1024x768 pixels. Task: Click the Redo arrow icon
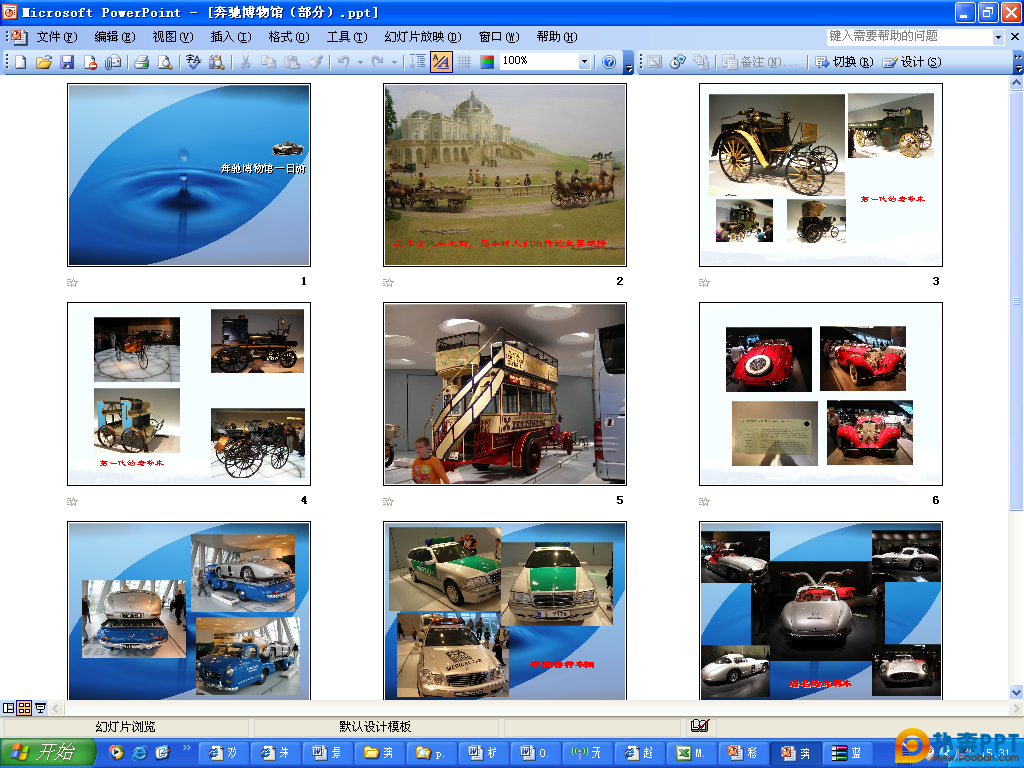tap(377, 62)
